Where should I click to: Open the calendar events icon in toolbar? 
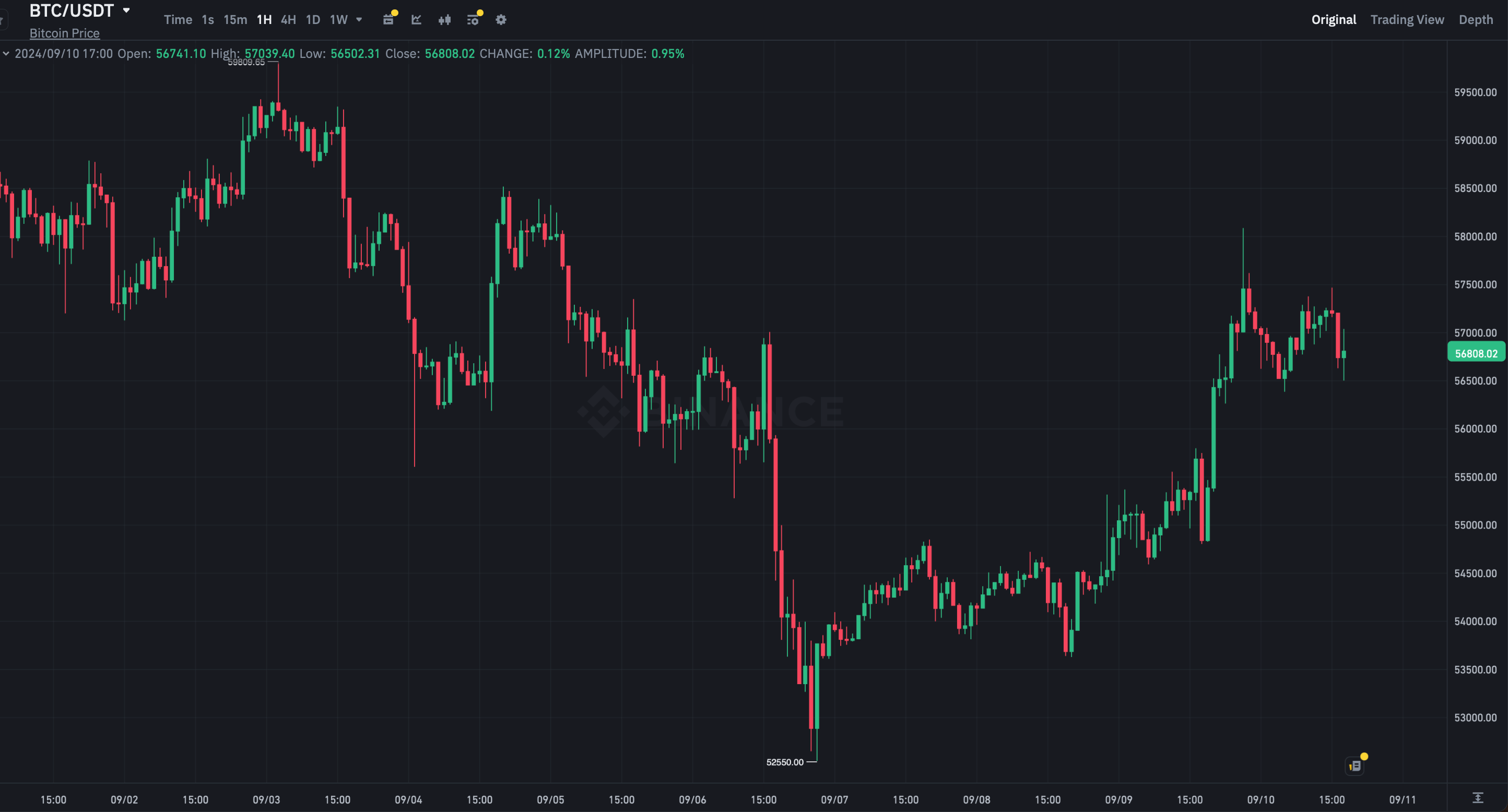point(388,20)
